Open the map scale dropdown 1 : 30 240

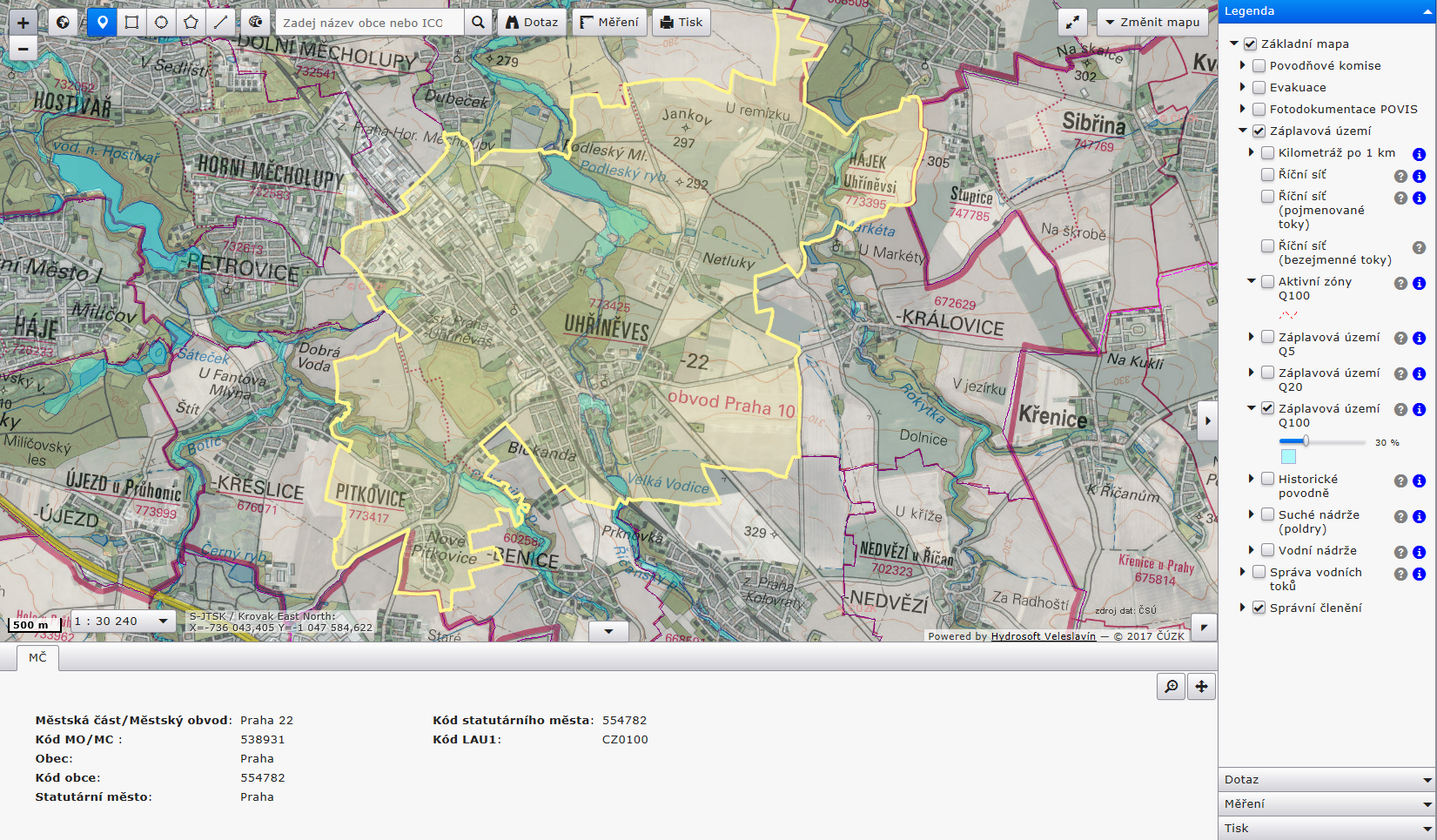pos(123,622)
